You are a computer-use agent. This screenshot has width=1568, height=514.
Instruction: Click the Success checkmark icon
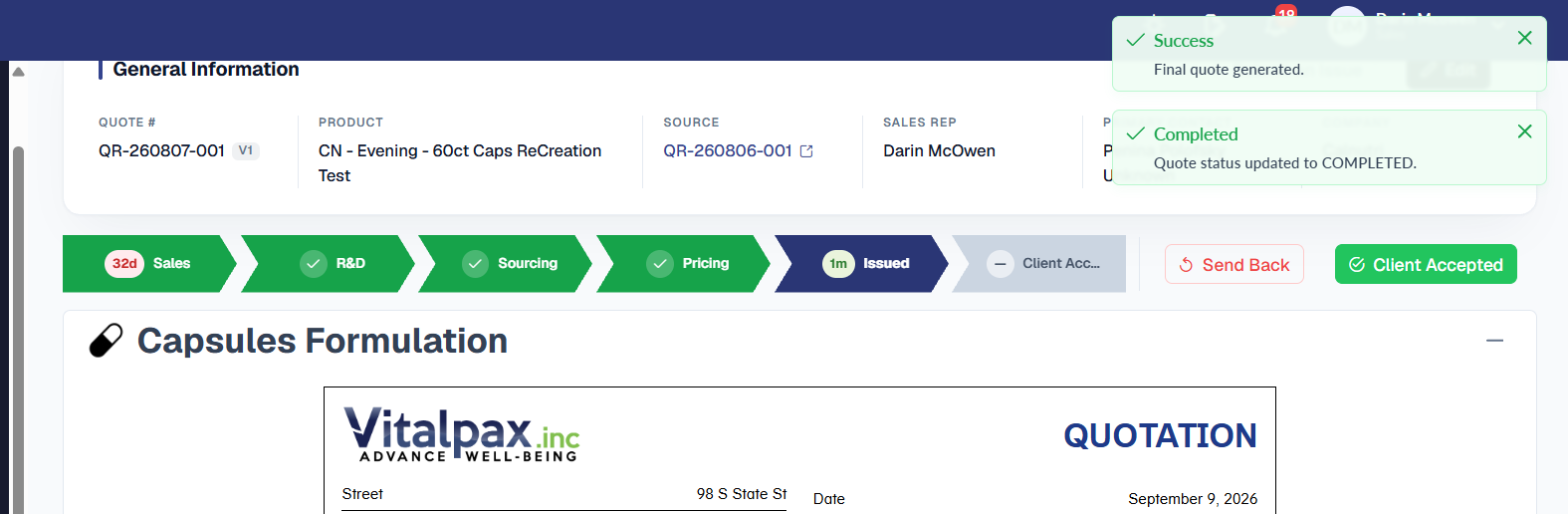[x=1135, y=41]
